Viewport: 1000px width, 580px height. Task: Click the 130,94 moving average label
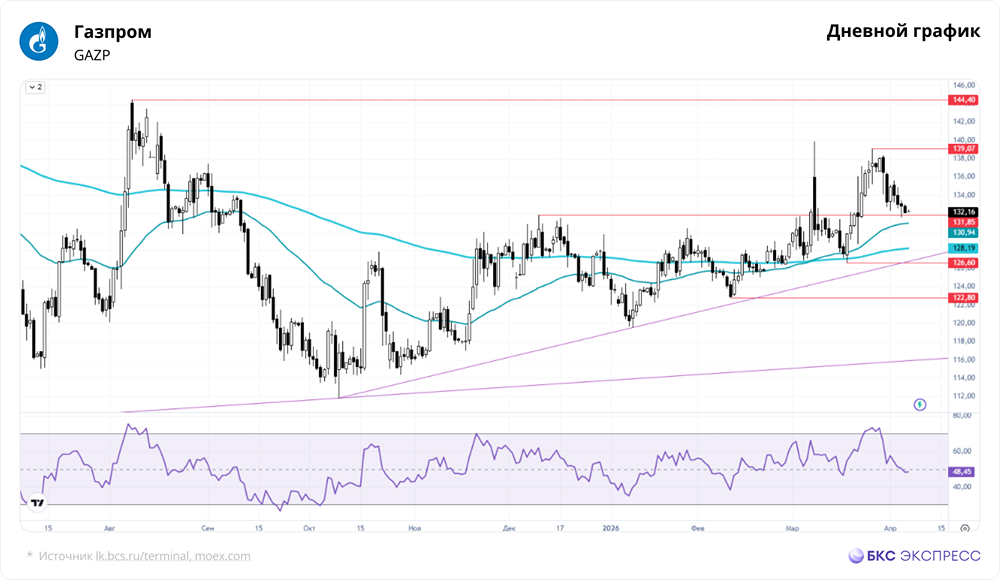click(x=964, y=233)
